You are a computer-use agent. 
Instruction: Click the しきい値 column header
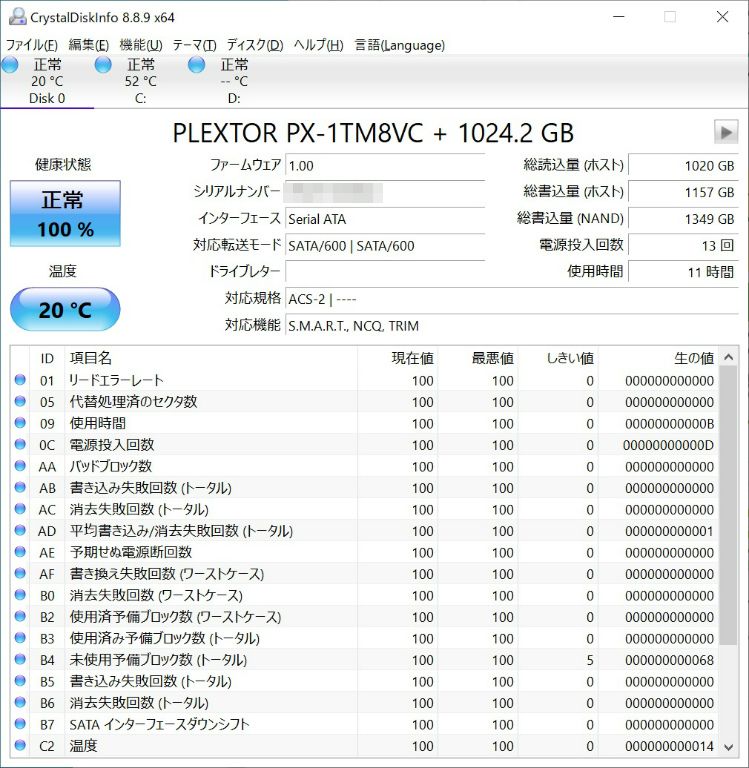tap(558, 358)
